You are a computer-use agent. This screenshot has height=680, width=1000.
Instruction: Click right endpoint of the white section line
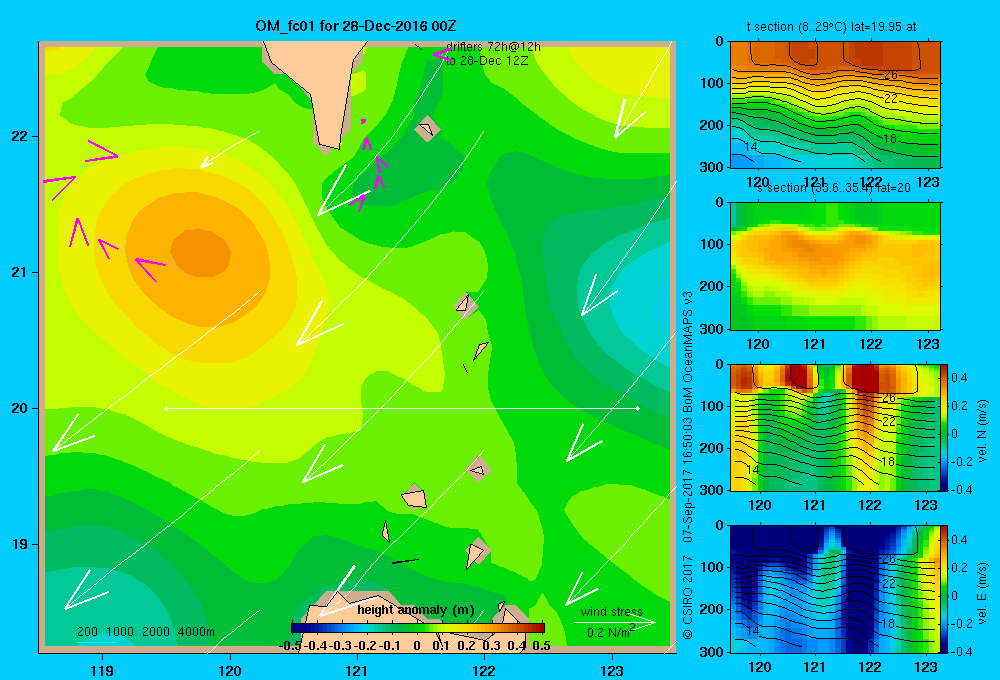638,408
